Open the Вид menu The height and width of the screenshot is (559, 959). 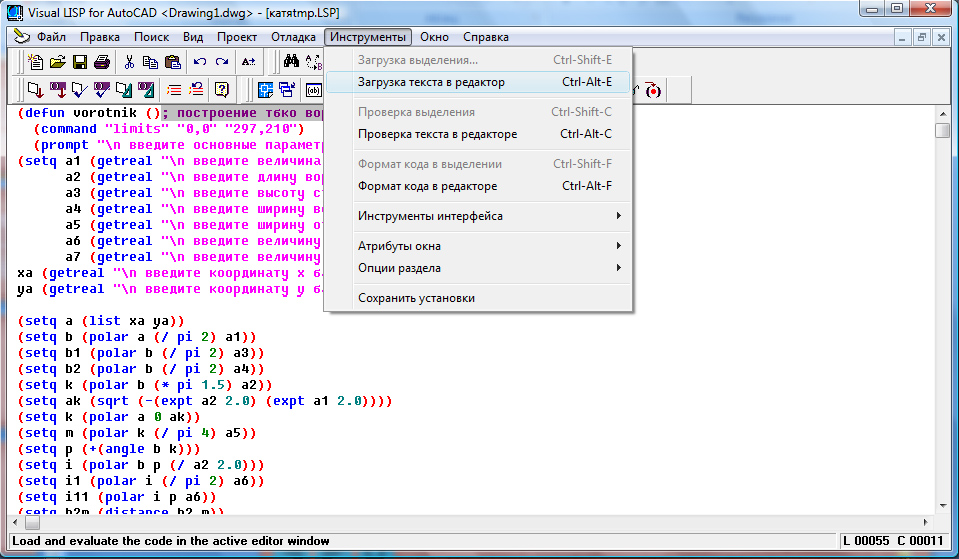(x=193, y=37)
